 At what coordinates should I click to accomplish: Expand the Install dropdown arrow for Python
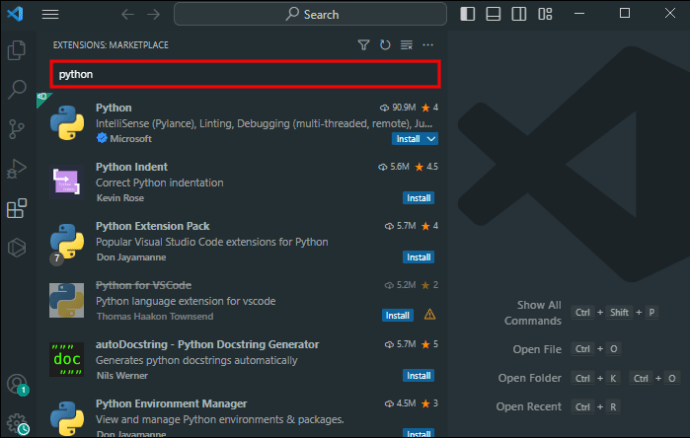click(431, 139)
